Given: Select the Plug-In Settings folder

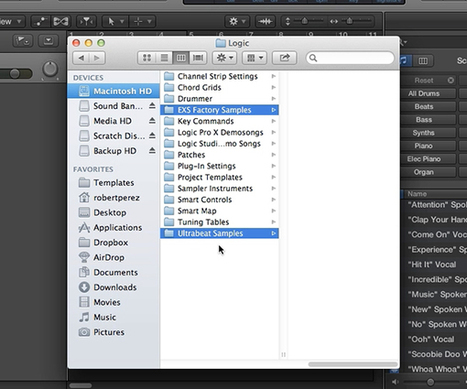Looking at the screenshot, I should tap(219, 166).
